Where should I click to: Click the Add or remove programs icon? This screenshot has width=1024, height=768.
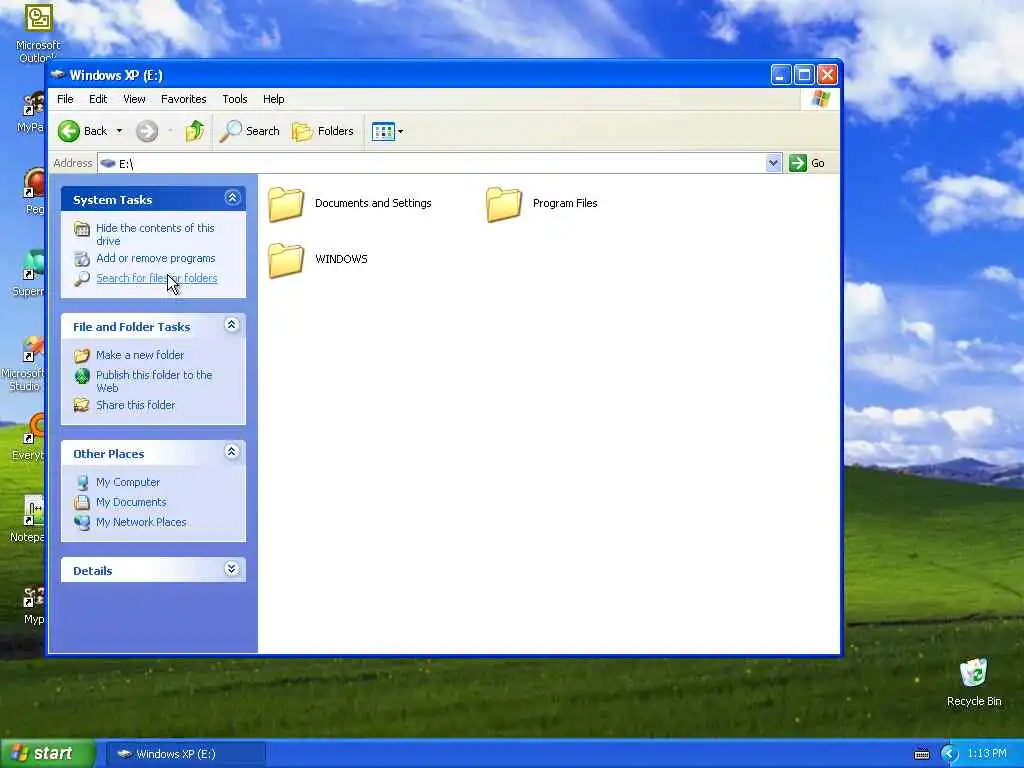(82, 259)
